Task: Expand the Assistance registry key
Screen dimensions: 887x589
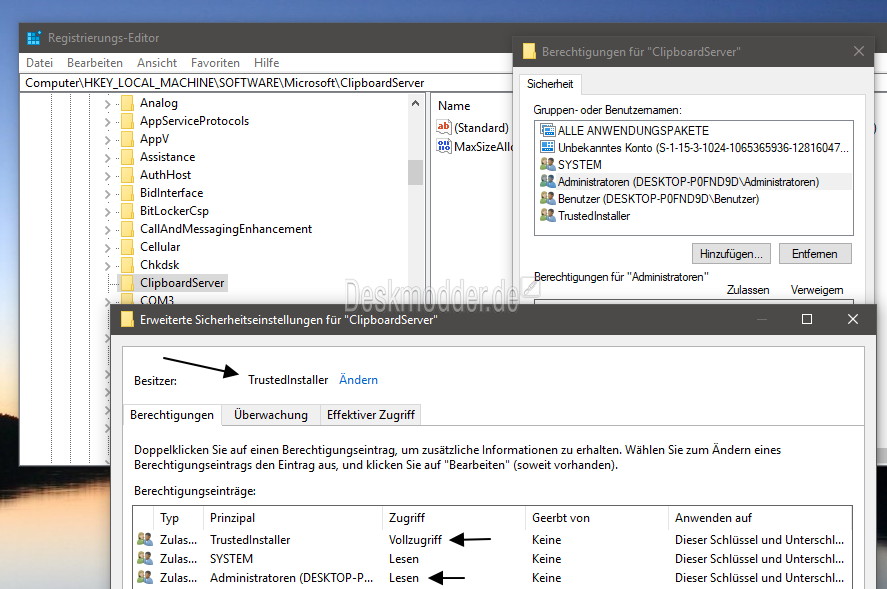Action: pyautogui.click(x=107, y=158)
